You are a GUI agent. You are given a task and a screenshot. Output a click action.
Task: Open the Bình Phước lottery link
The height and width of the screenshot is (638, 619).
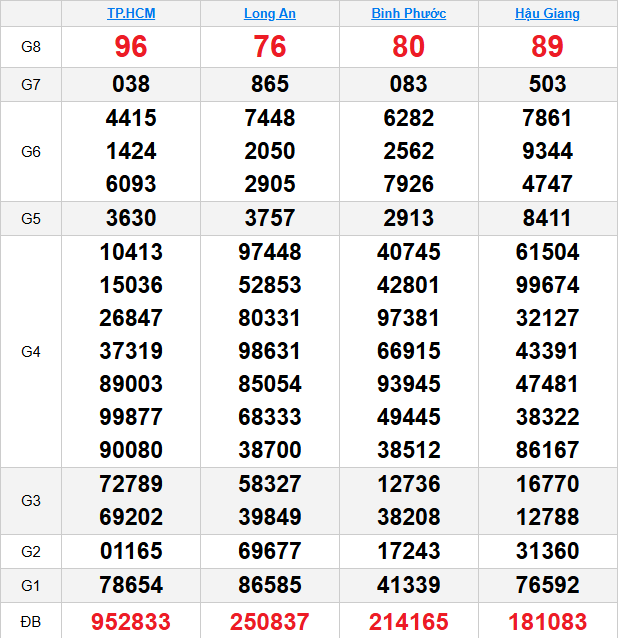pyautogui.click(x=409, y=13)
